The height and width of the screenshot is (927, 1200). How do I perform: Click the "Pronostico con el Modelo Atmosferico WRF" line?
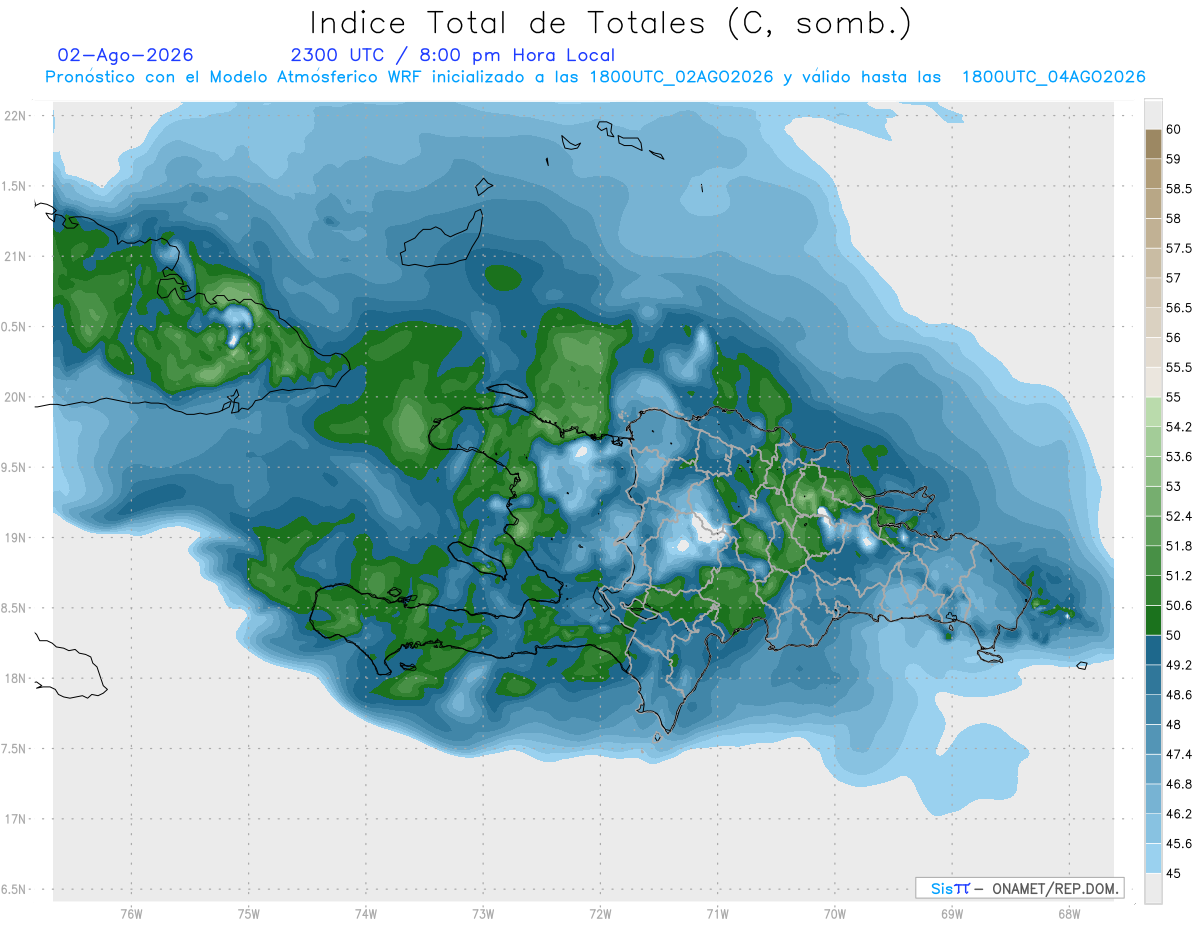(x=235, y=77)
